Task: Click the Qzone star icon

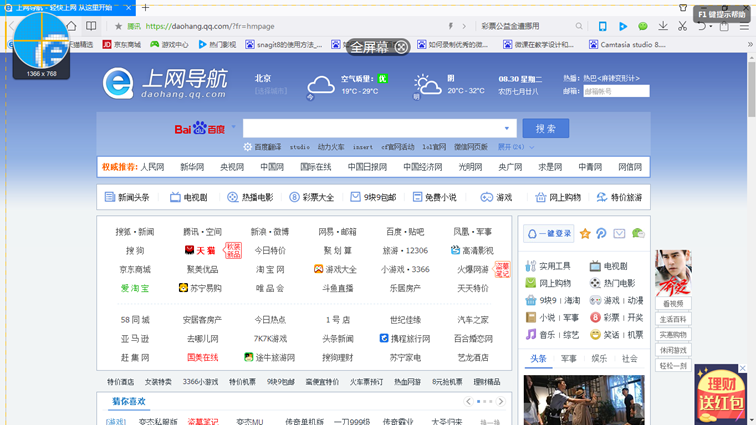Action: pos(585,233)
